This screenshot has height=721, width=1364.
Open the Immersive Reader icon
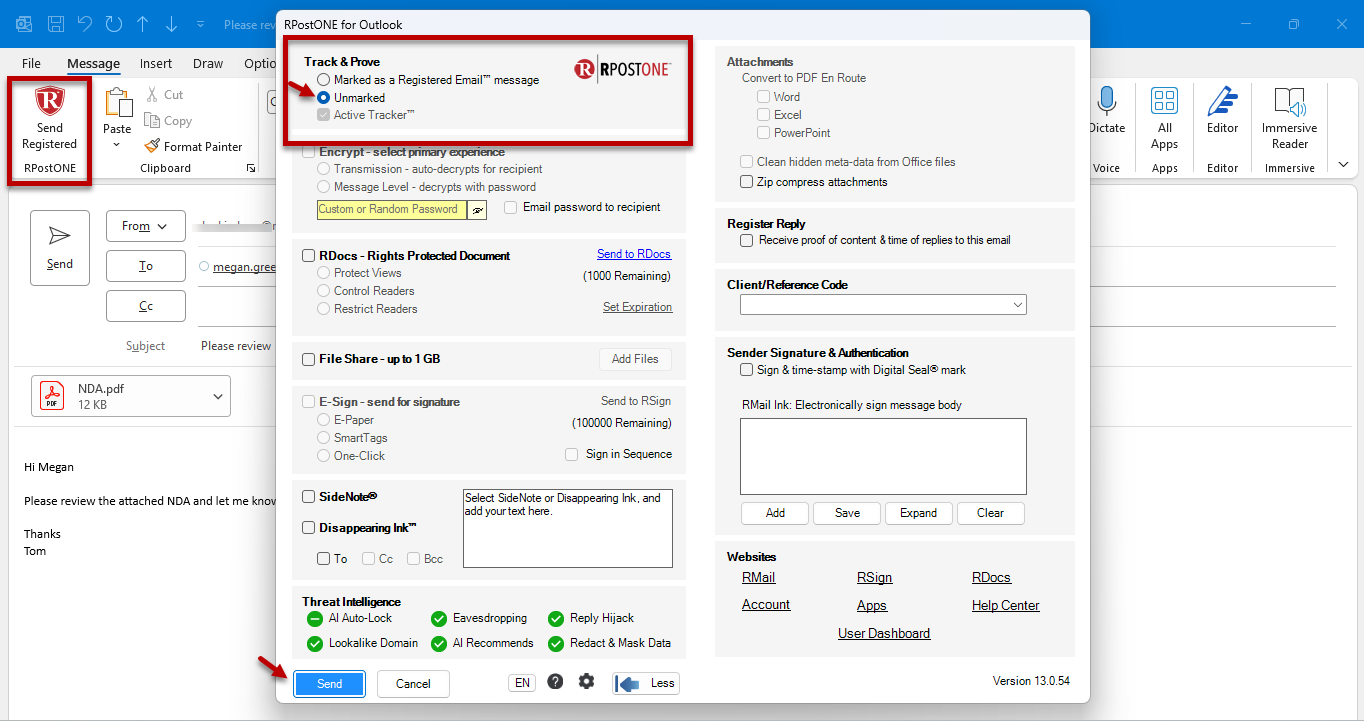coord(1289,102)
